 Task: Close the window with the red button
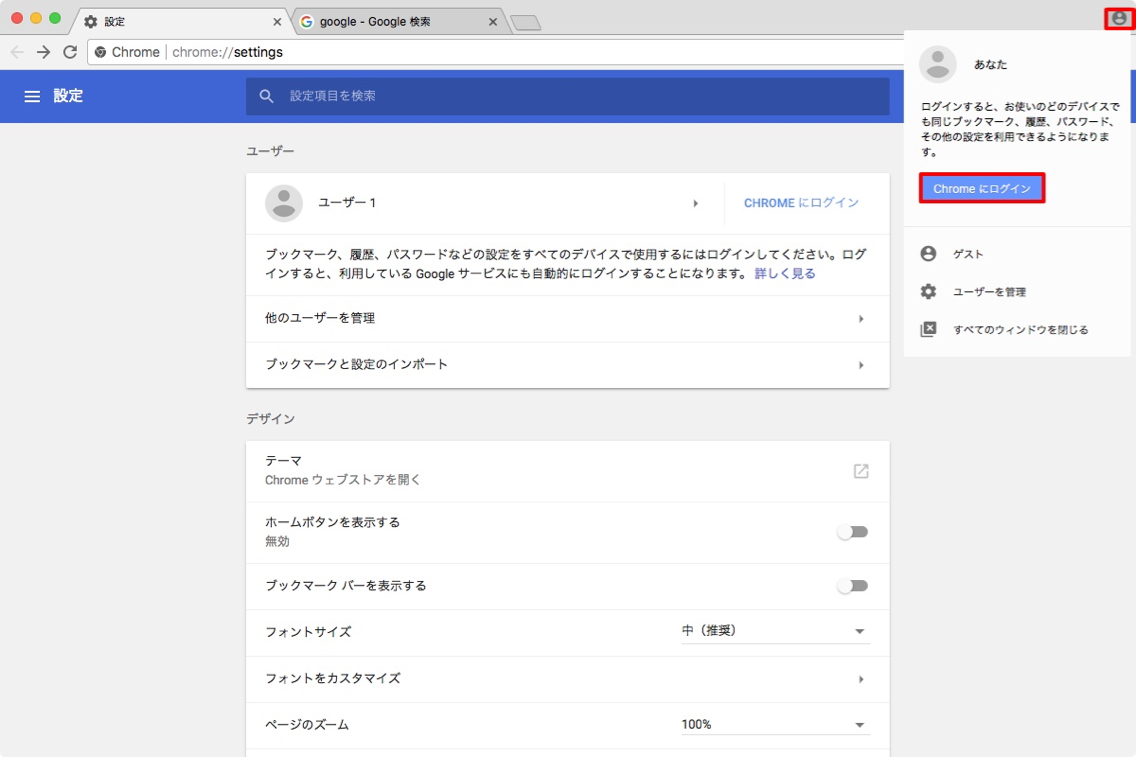click(17, 18)
